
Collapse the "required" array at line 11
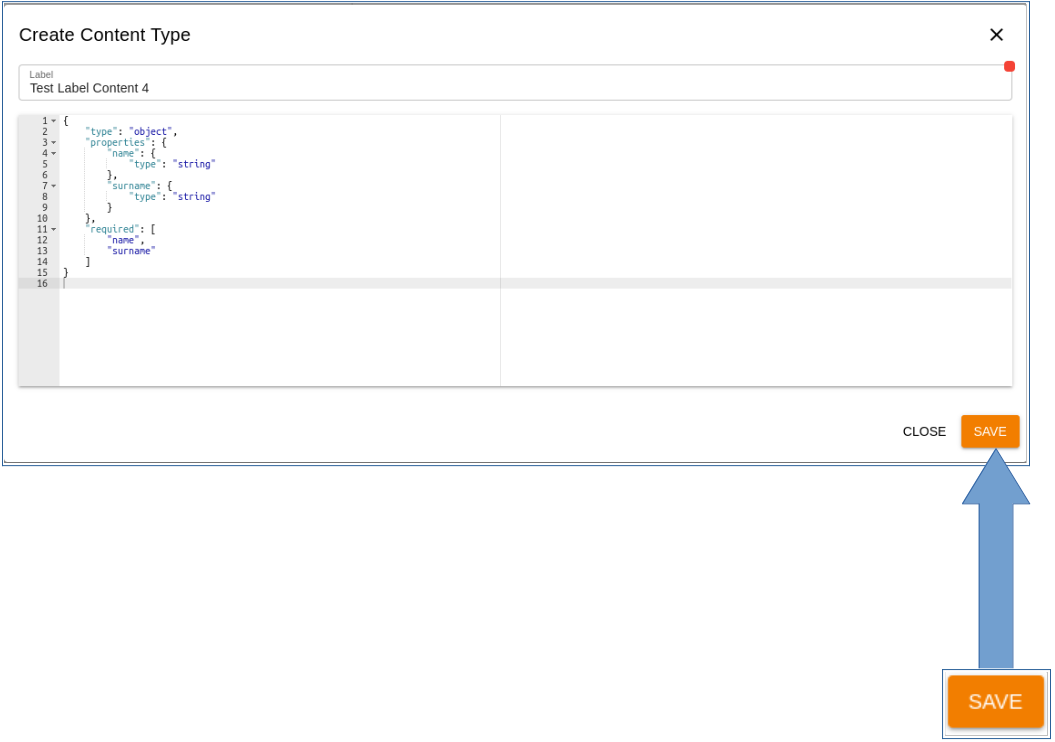[x=52, y=228]
